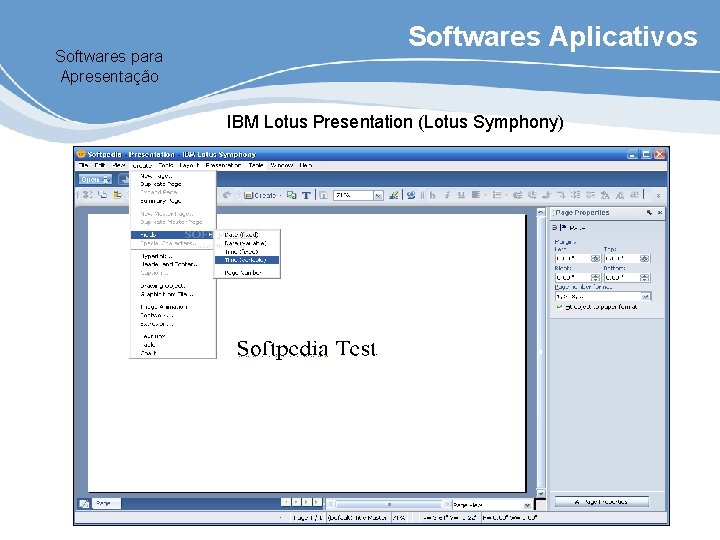
Task: Click the text alignment icon
Action: (x=476, y=195)
